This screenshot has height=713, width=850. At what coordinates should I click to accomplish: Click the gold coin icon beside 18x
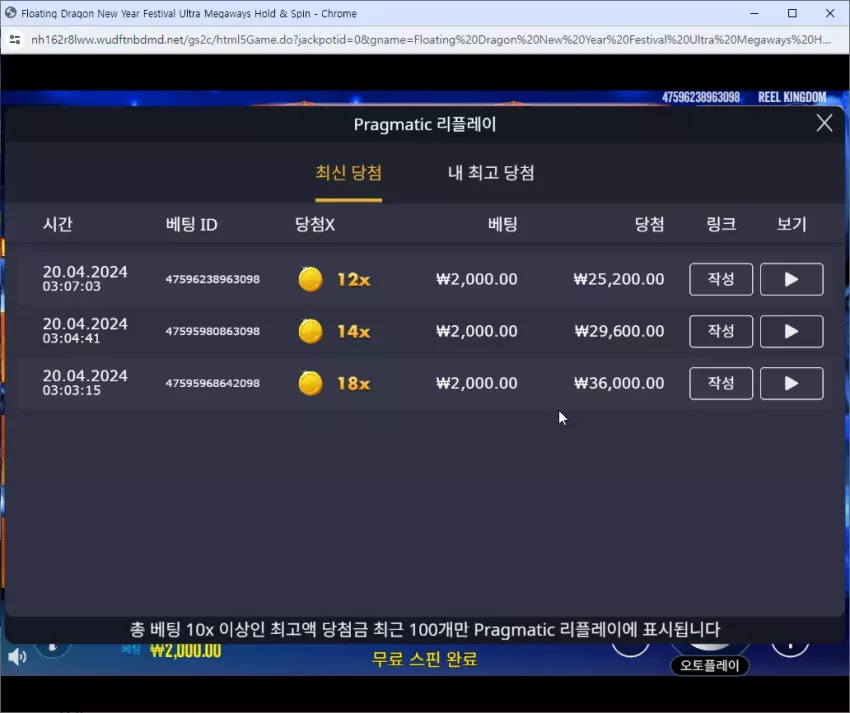point(311,383)
